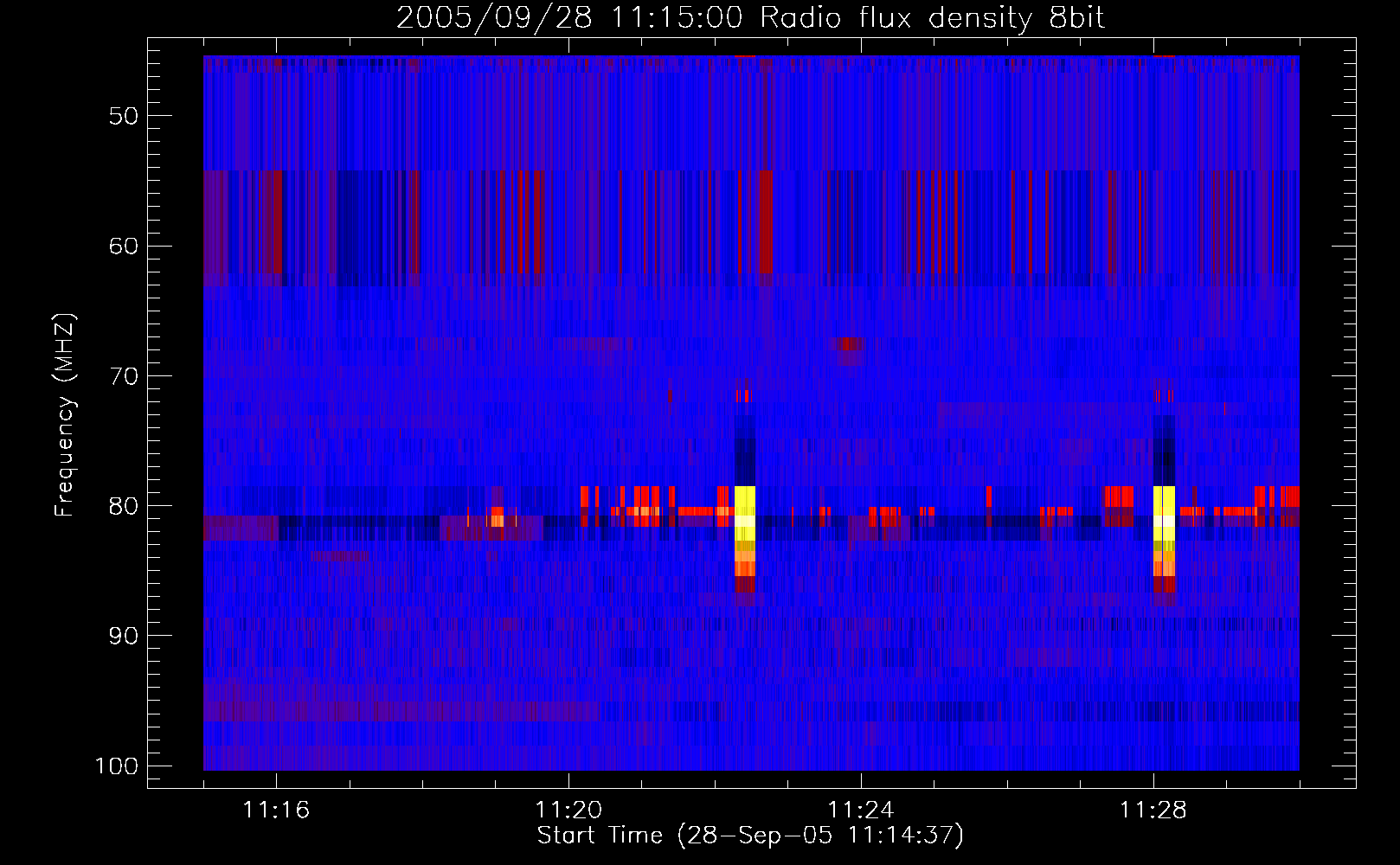Screen dimensions: 1400x865
Task: Click the 'Start Time (28-Sep-05 11:14:37)' label
Action: (x=750, y=836)
